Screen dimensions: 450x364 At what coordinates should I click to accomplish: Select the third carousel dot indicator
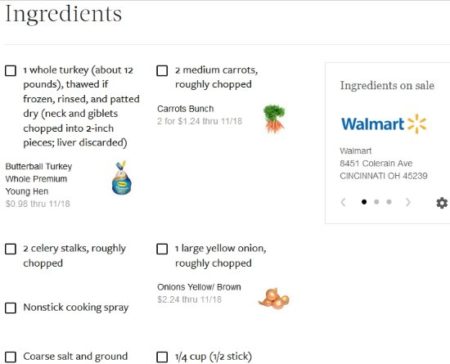pos(389,202)
